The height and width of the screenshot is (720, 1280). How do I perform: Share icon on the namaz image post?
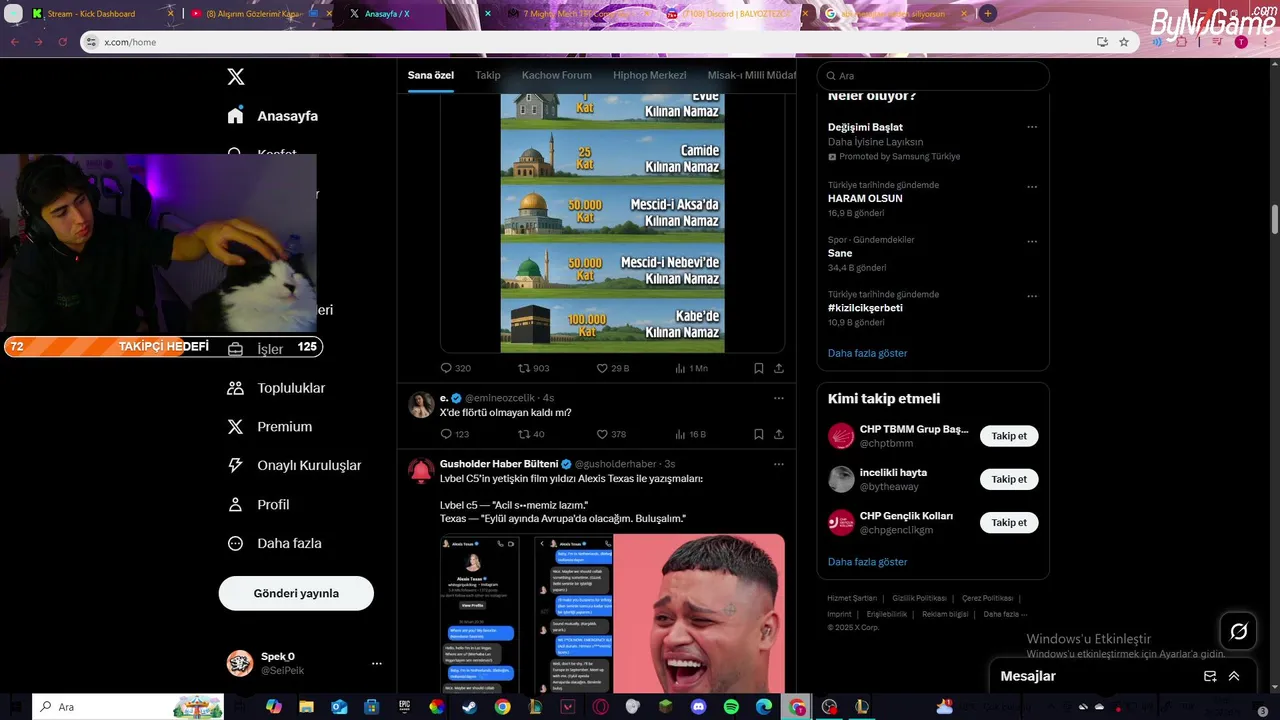click(x=779, y=368)
